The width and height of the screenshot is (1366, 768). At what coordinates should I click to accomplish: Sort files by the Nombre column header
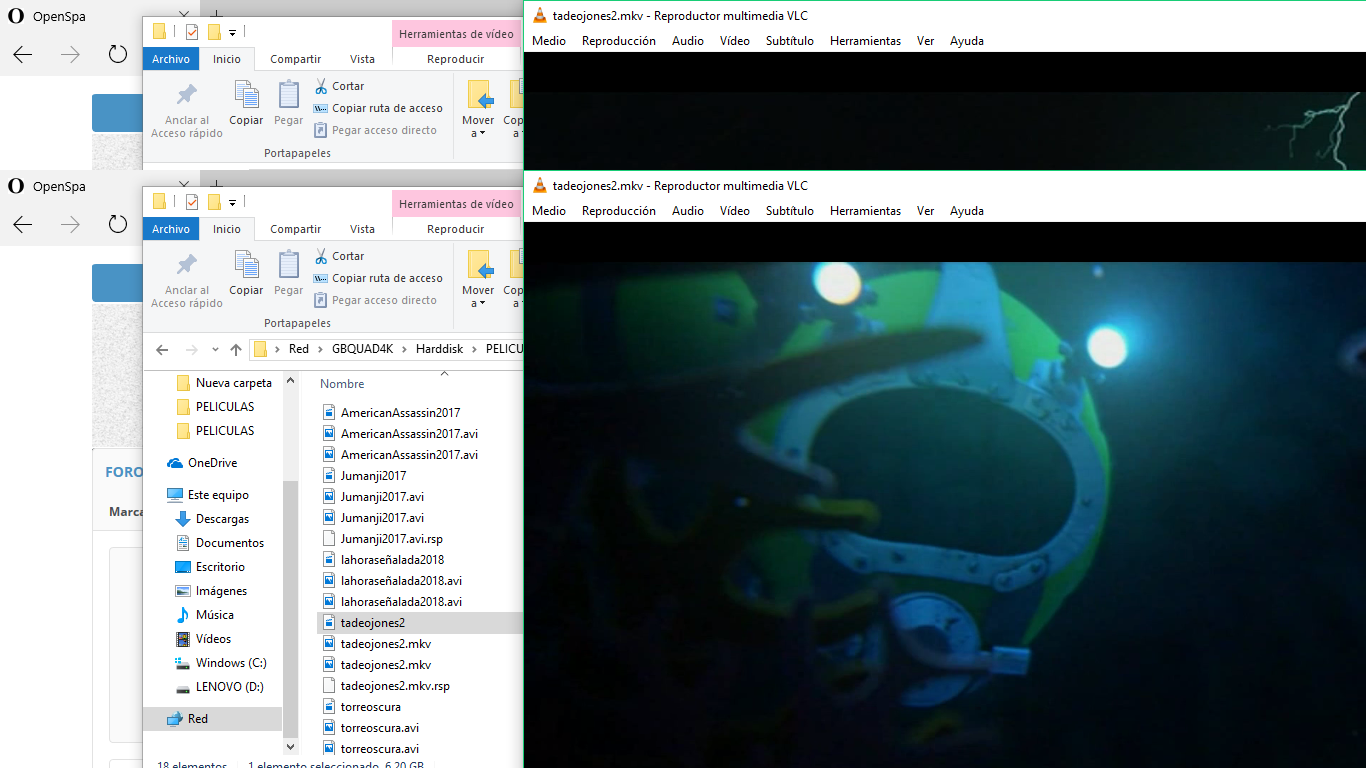342,384
